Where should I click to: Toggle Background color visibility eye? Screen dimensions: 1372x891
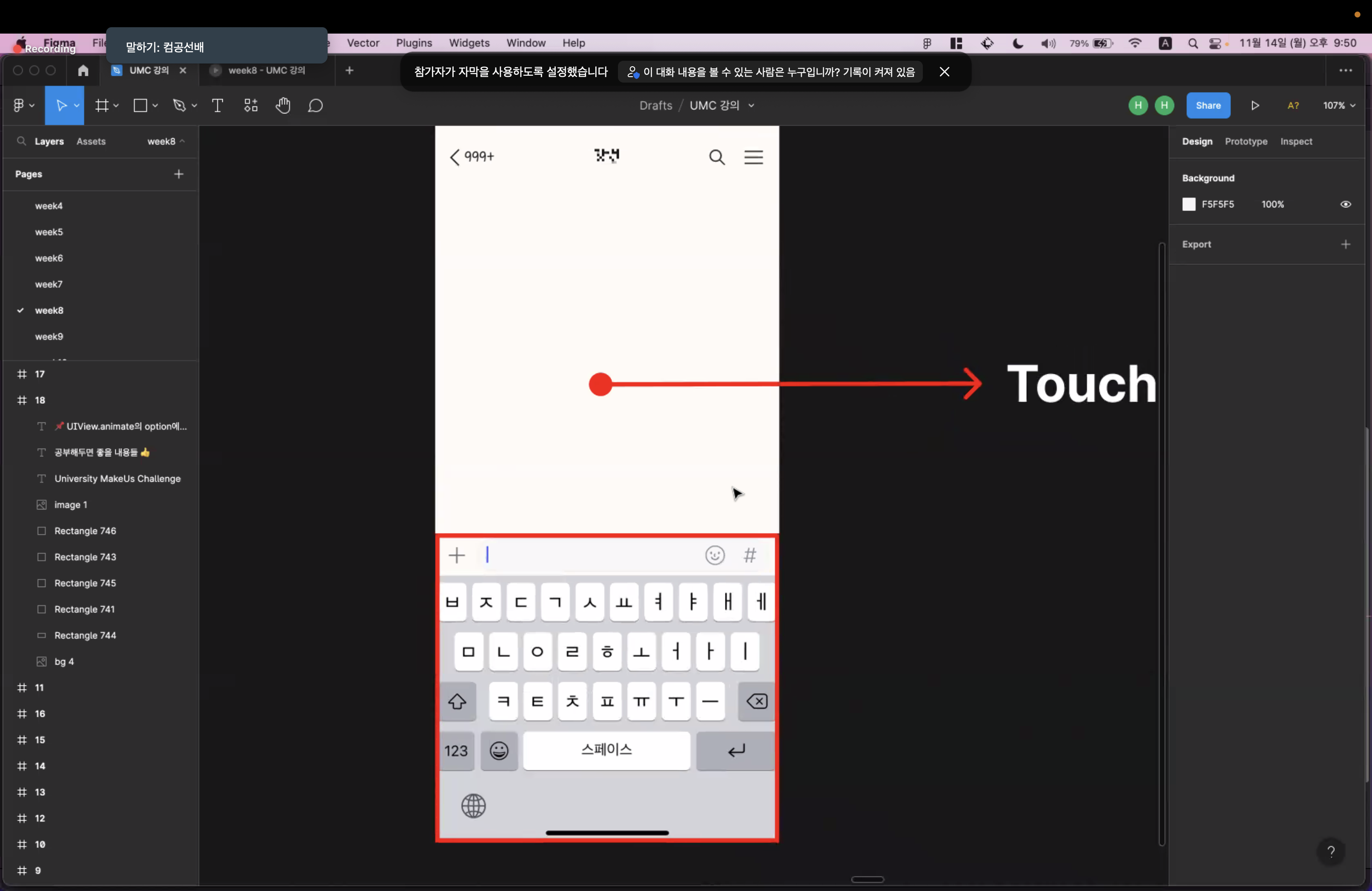coord(1346,204)
